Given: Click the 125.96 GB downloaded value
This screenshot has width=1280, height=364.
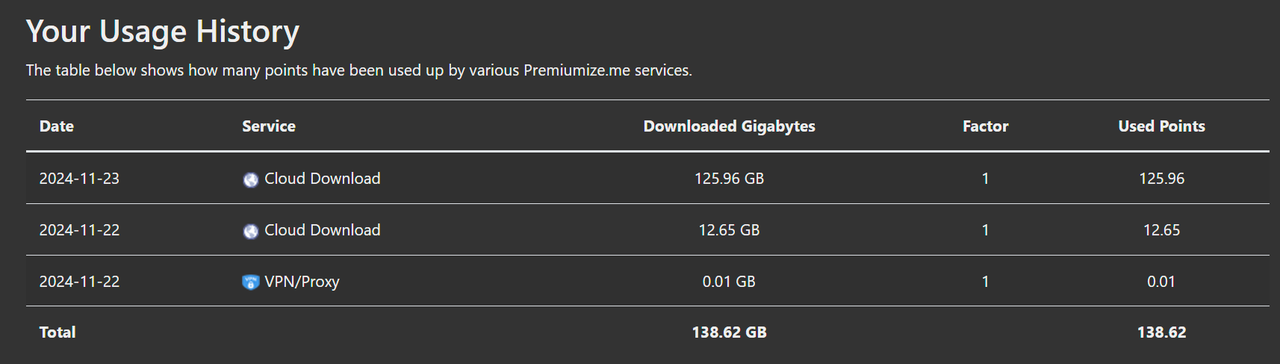Looking at the screenshot, I should tap(729, 179).
